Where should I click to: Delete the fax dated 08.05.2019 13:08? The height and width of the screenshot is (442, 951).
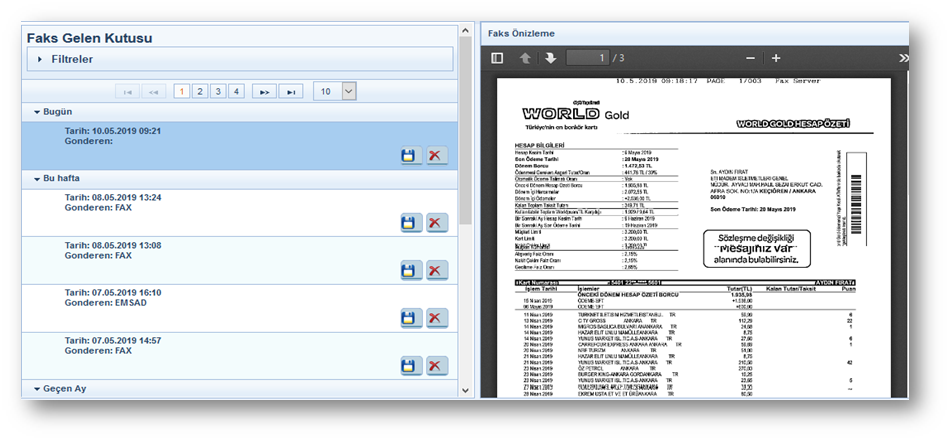[436, 270]
